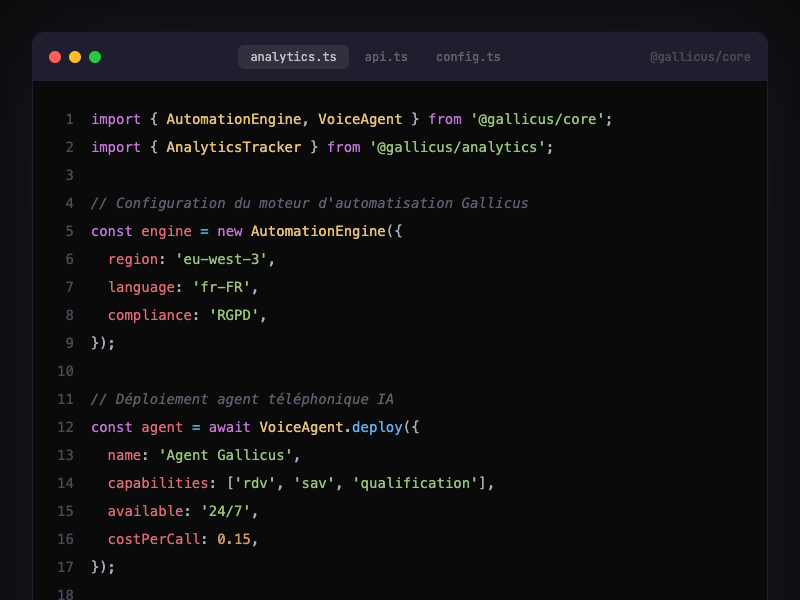
Task: Select the analytics.ts tab
Action: coord(293,57)
